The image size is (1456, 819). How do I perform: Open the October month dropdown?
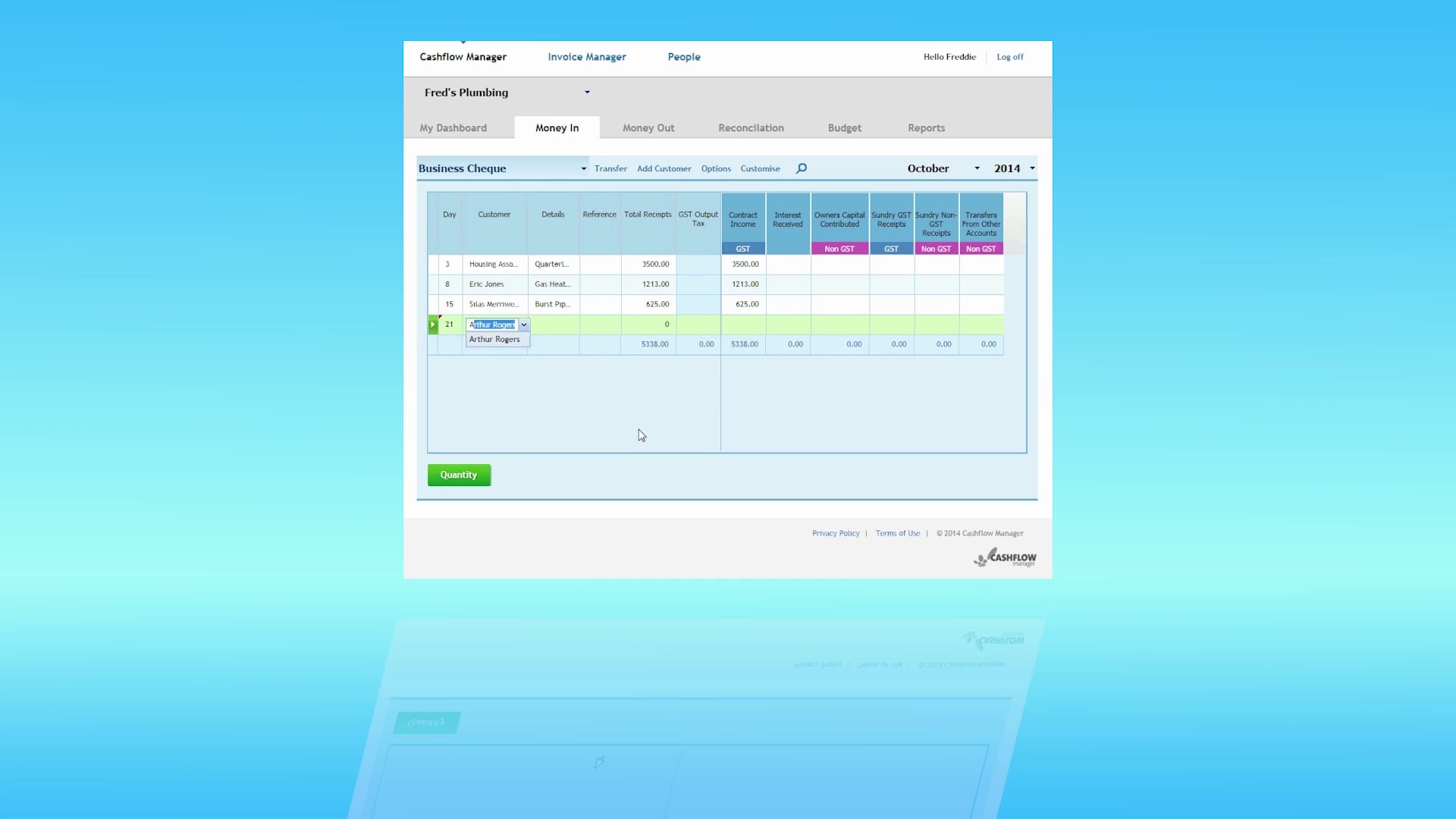pos(977,168)
